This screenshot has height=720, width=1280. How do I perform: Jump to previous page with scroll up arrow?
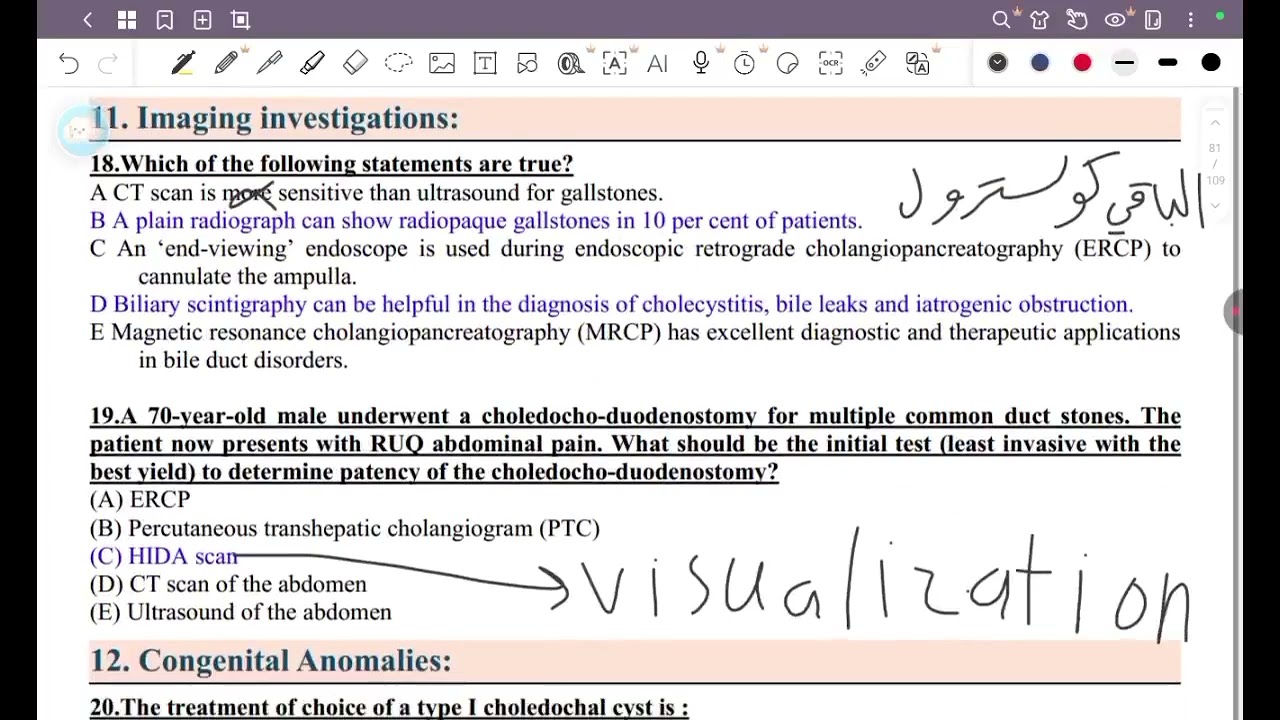[x=1215, y=123]
